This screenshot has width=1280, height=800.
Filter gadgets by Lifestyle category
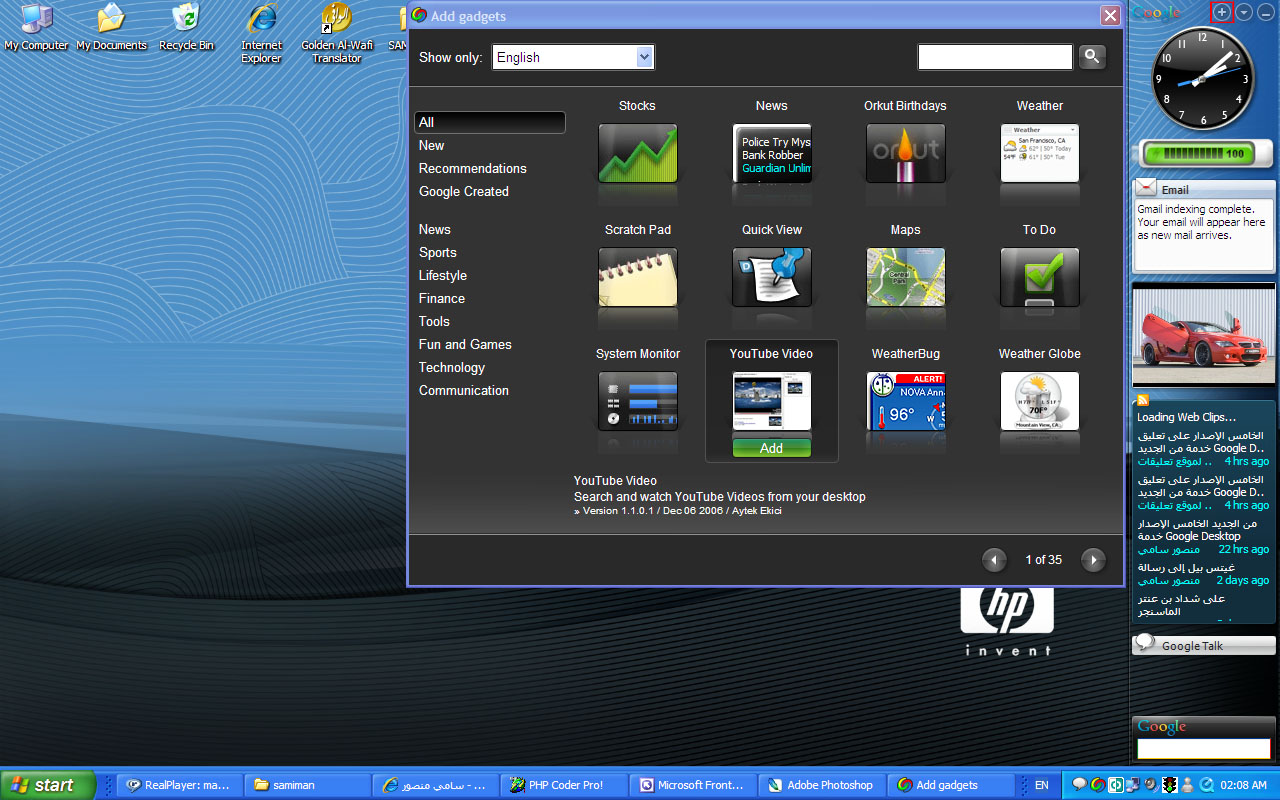click(443, 275)
